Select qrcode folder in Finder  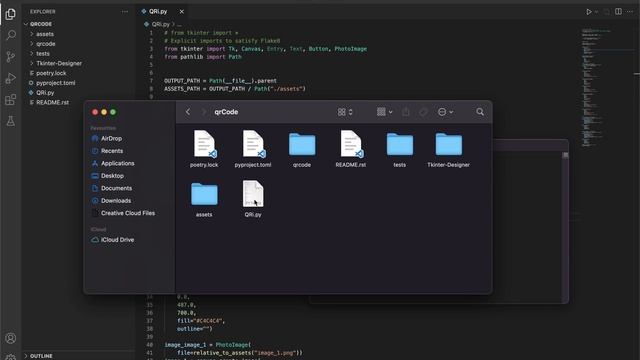click(x=302, y=149)
